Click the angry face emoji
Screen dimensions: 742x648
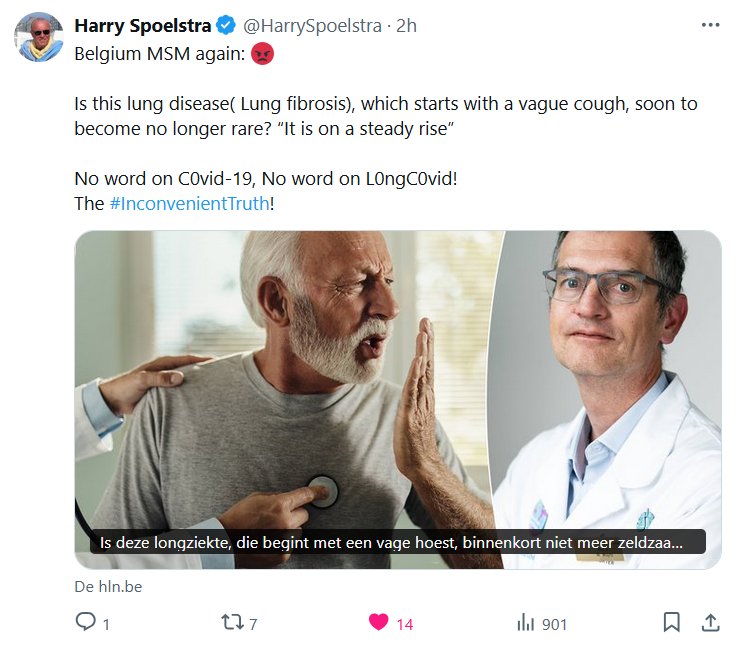(x=261, y=54)
